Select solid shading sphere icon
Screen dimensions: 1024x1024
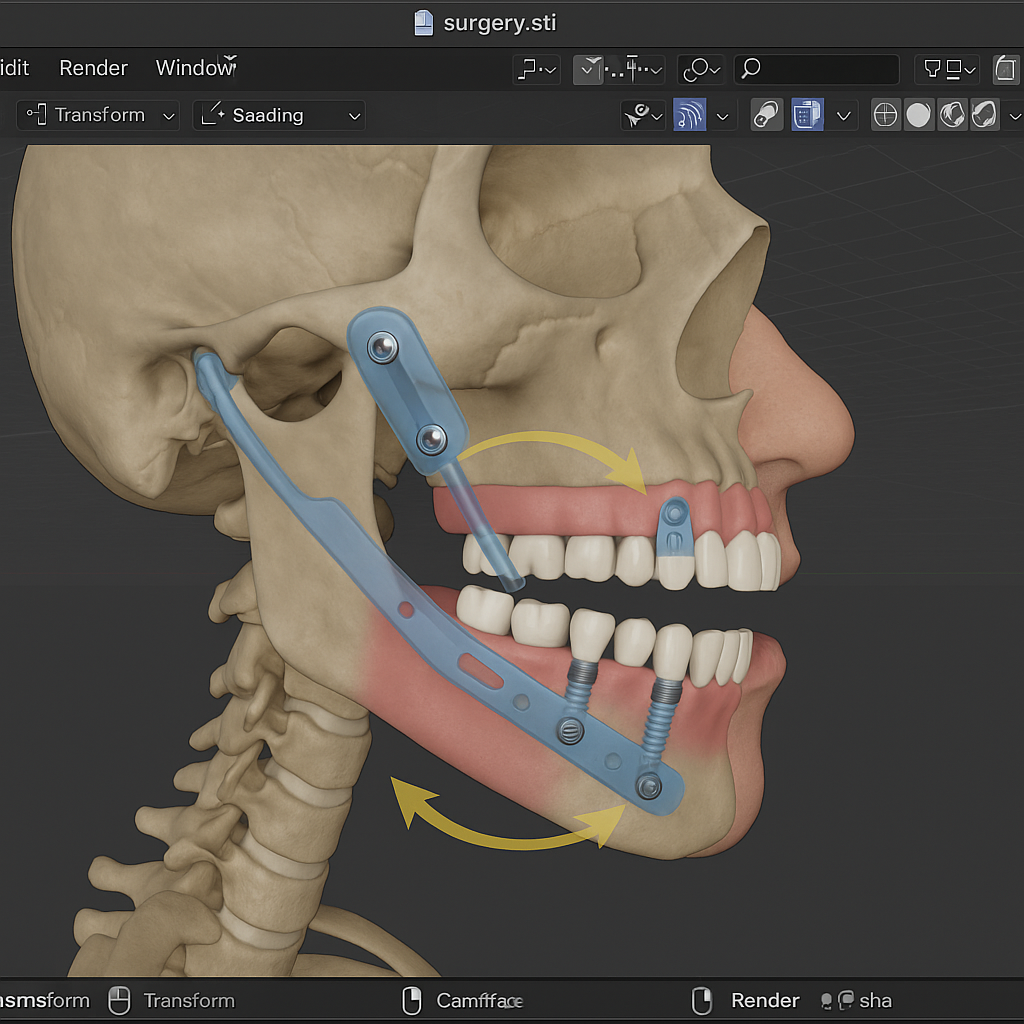918,115
